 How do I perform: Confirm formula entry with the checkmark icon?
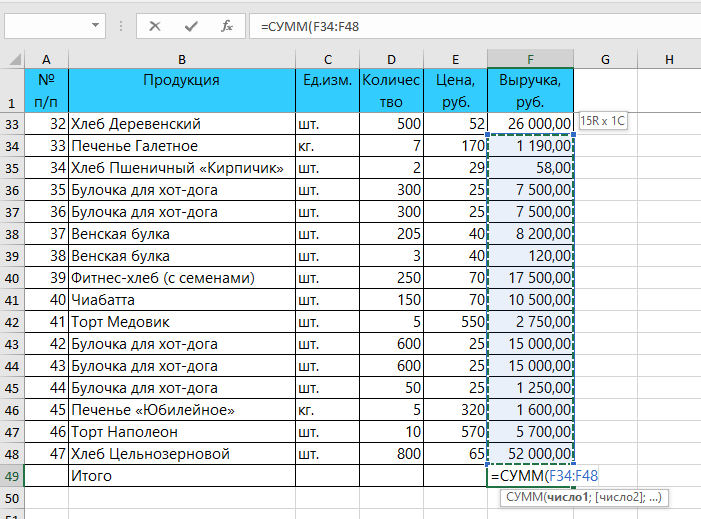point(191,26)
